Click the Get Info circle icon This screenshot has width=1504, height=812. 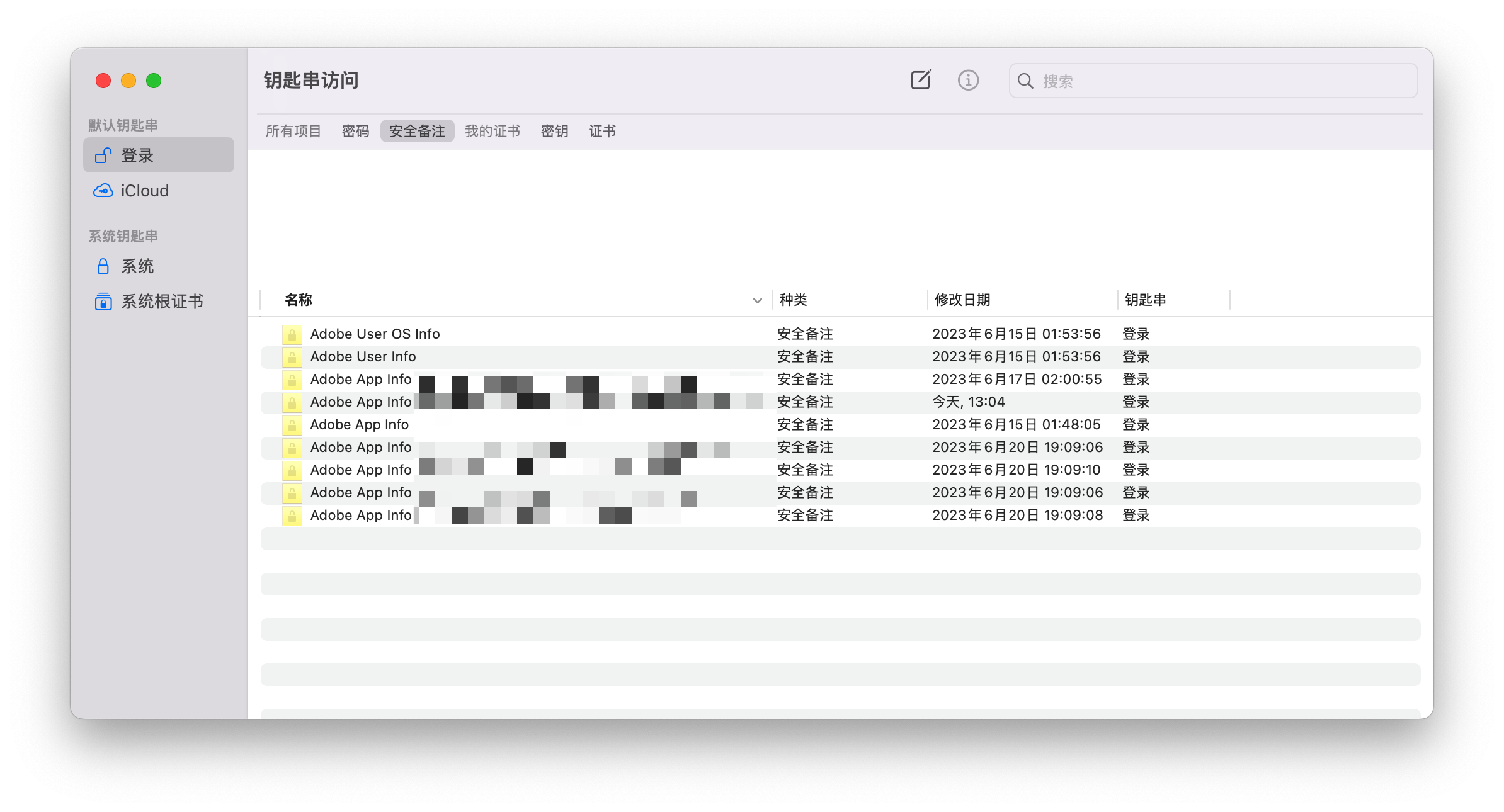click(x=968, y=80)
